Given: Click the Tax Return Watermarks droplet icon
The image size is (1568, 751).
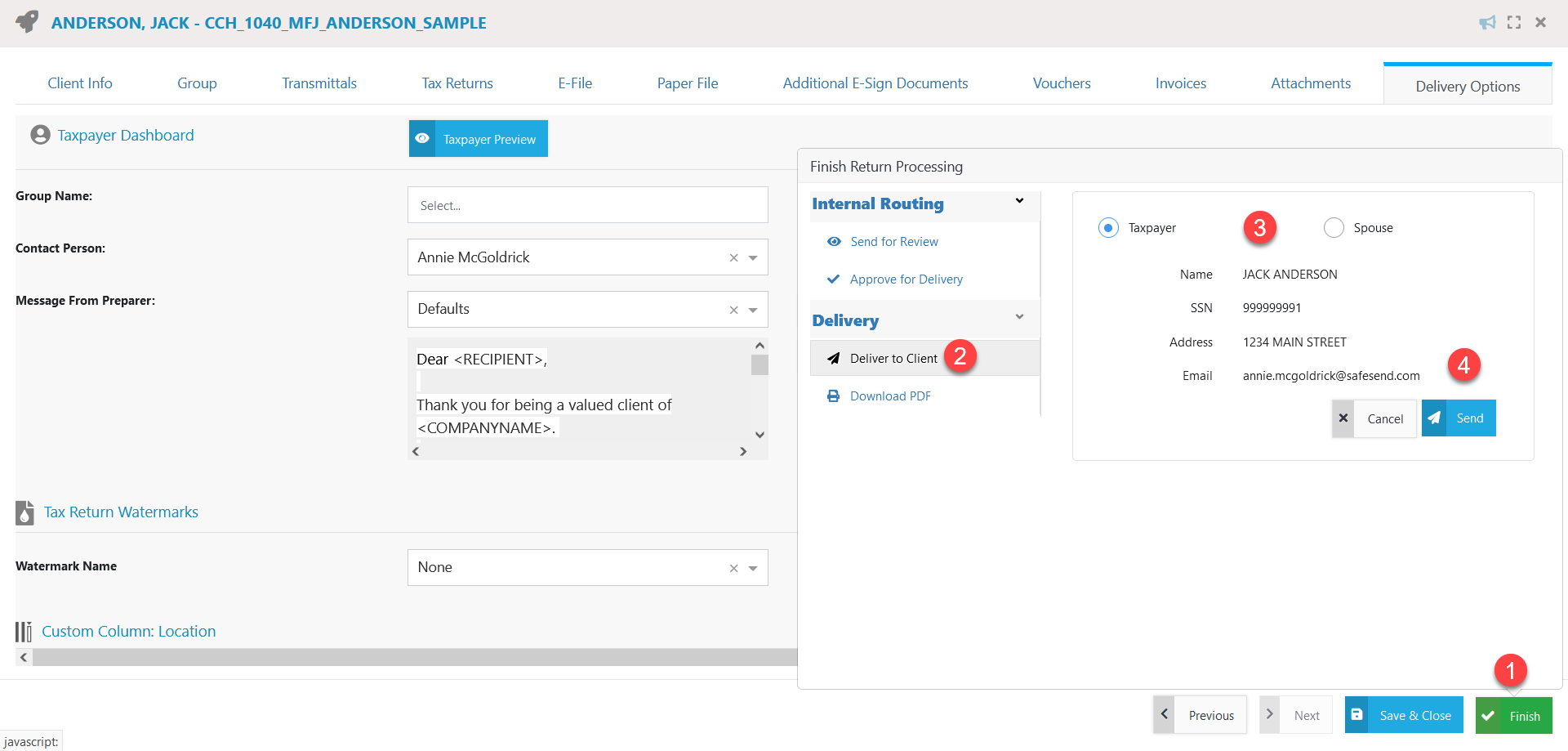Looking at the screenshot, I should tap(24, 513).
